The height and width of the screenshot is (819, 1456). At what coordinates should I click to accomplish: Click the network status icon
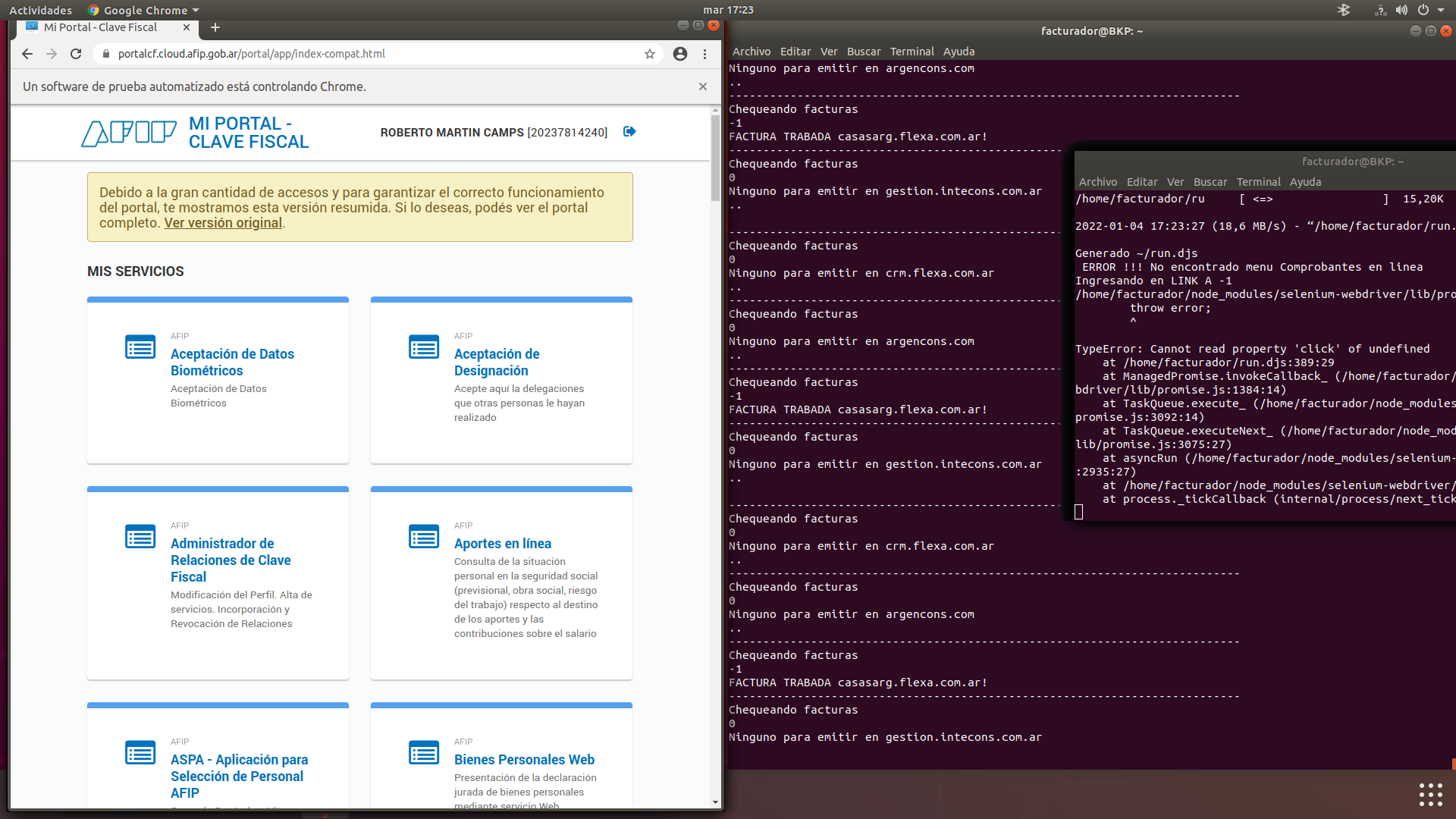click(1380, 10)
